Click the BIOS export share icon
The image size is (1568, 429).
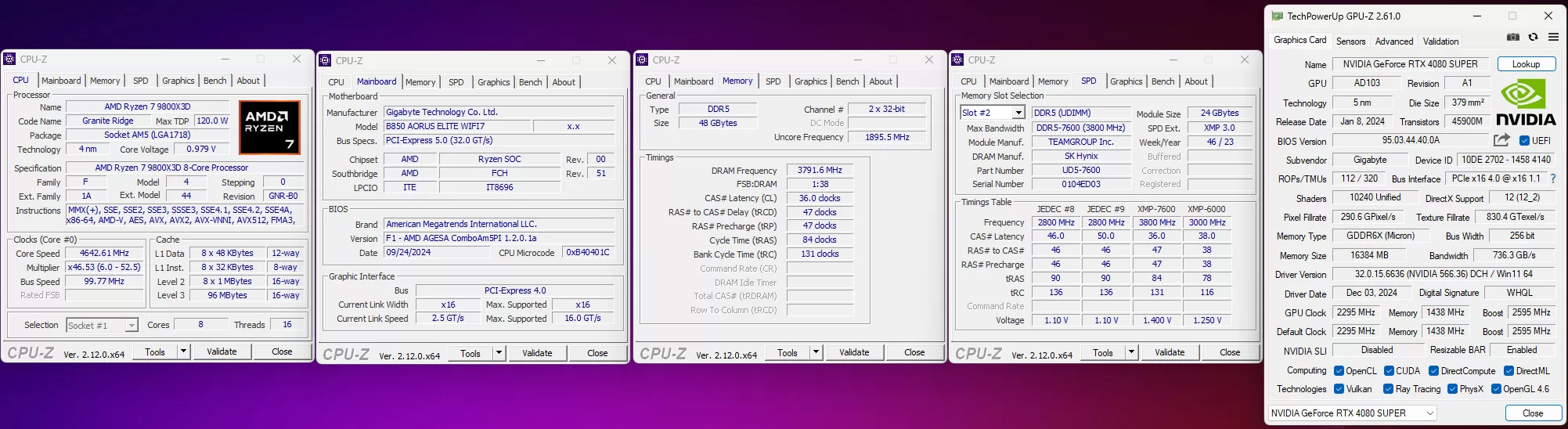click(1501, 140)
